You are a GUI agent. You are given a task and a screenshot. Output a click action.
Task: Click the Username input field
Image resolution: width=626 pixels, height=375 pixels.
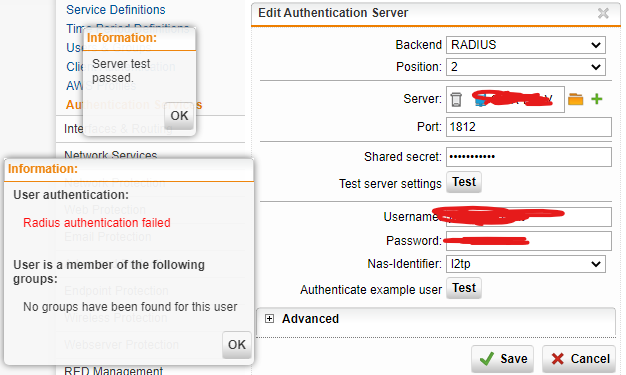pos(529,217)
